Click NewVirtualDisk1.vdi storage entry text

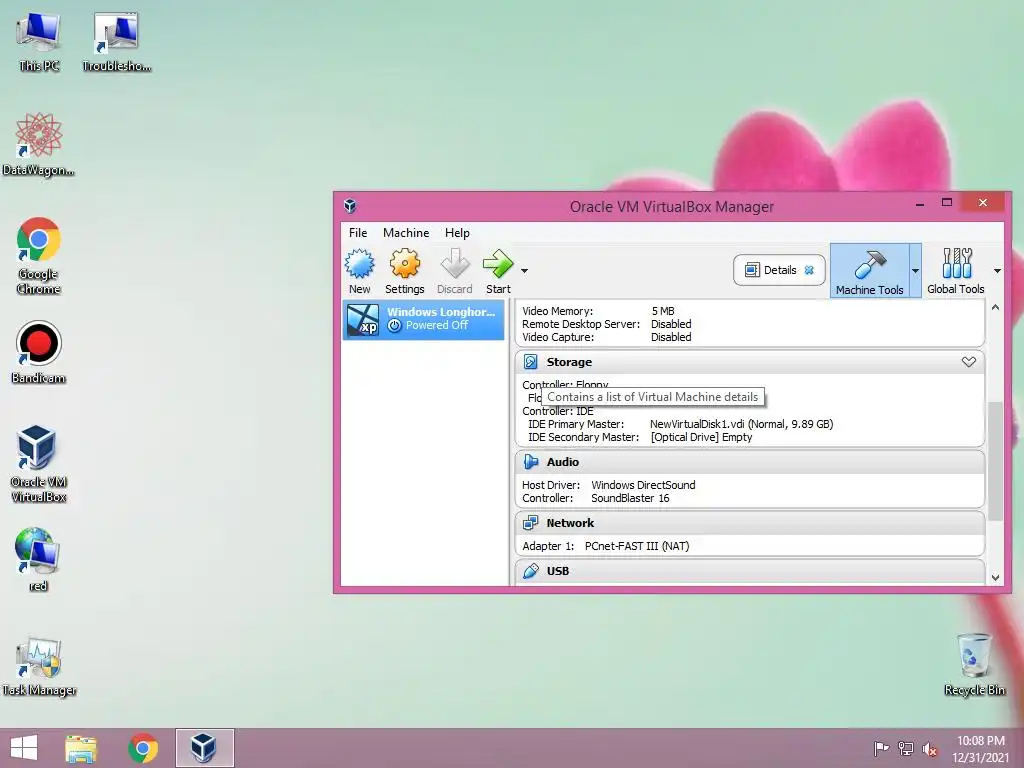pos(741,424)
